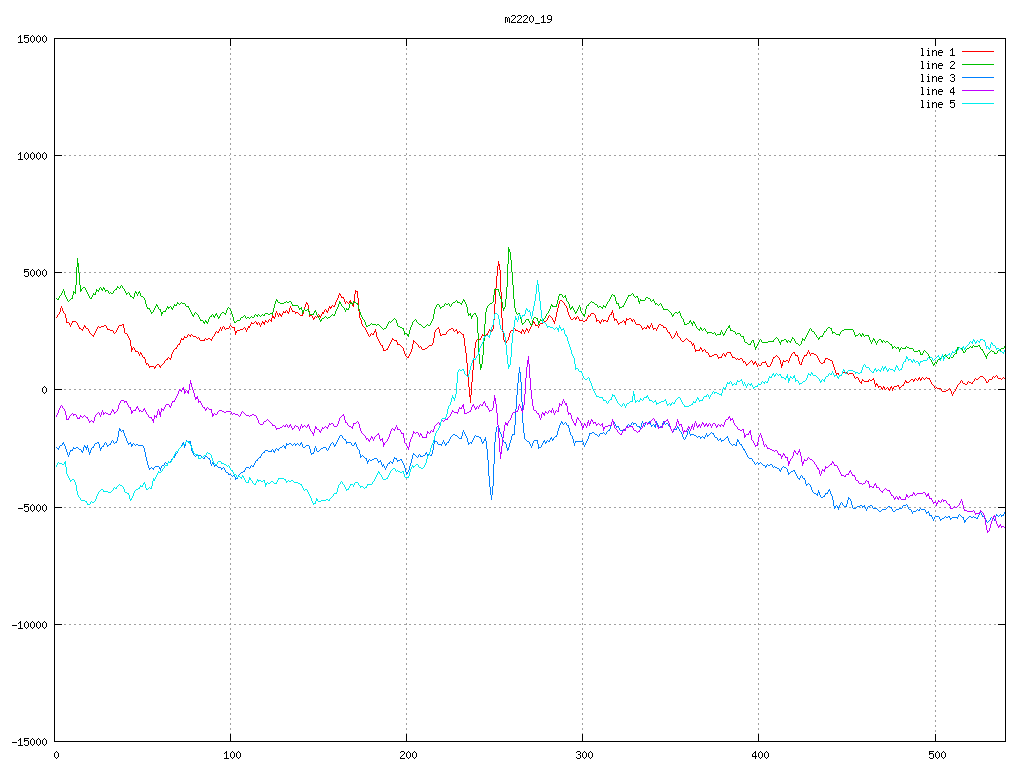Click the purple line 4 legend sample
The height and width of the screenshot is (768, 1024).
pyautogui.click(x=978, y=91)
